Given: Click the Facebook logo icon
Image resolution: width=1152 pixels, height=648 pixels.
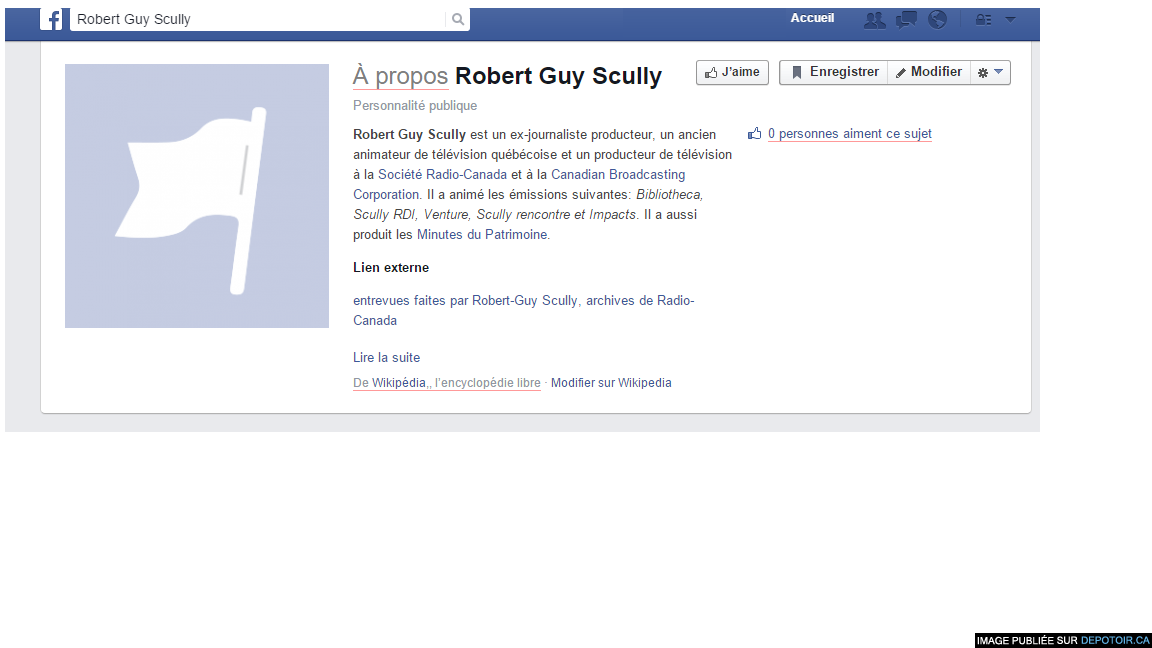Looking at the screenshot, I should pos(51,19).
